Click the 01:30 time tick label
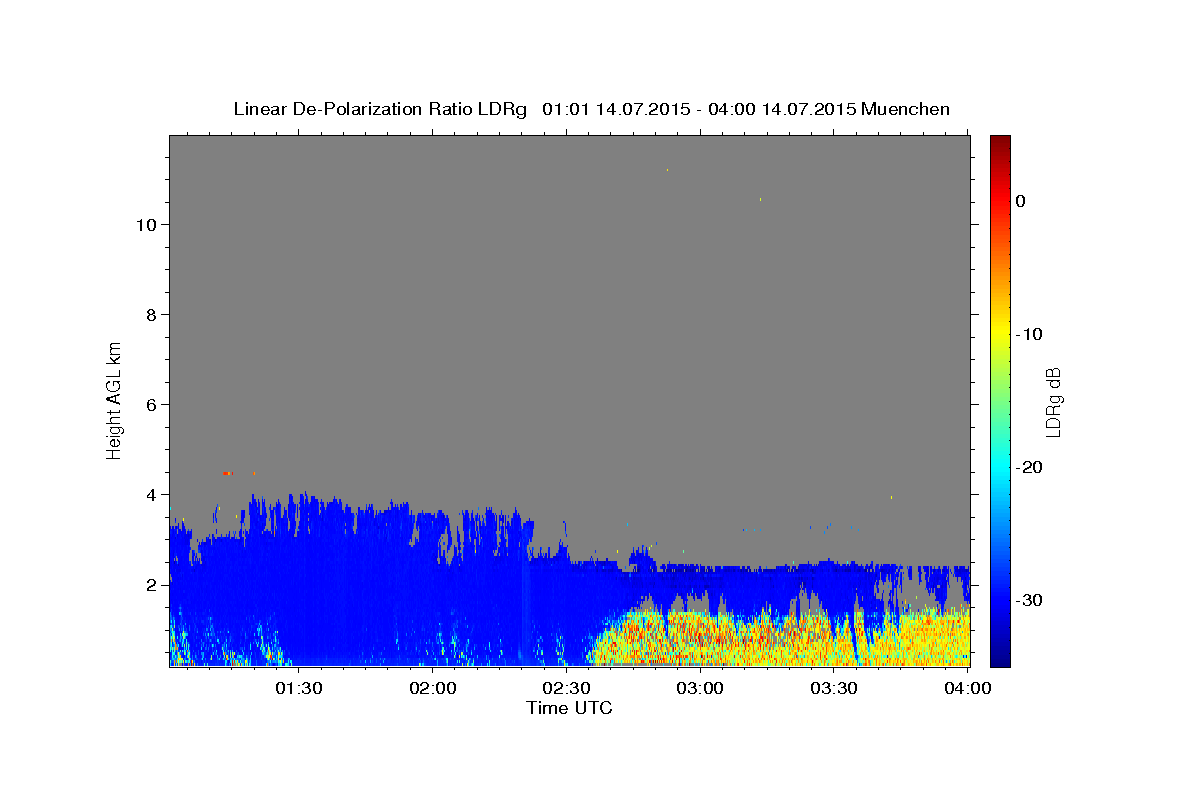This screenshot has width=1200, height=800. [x=298, y=688]
